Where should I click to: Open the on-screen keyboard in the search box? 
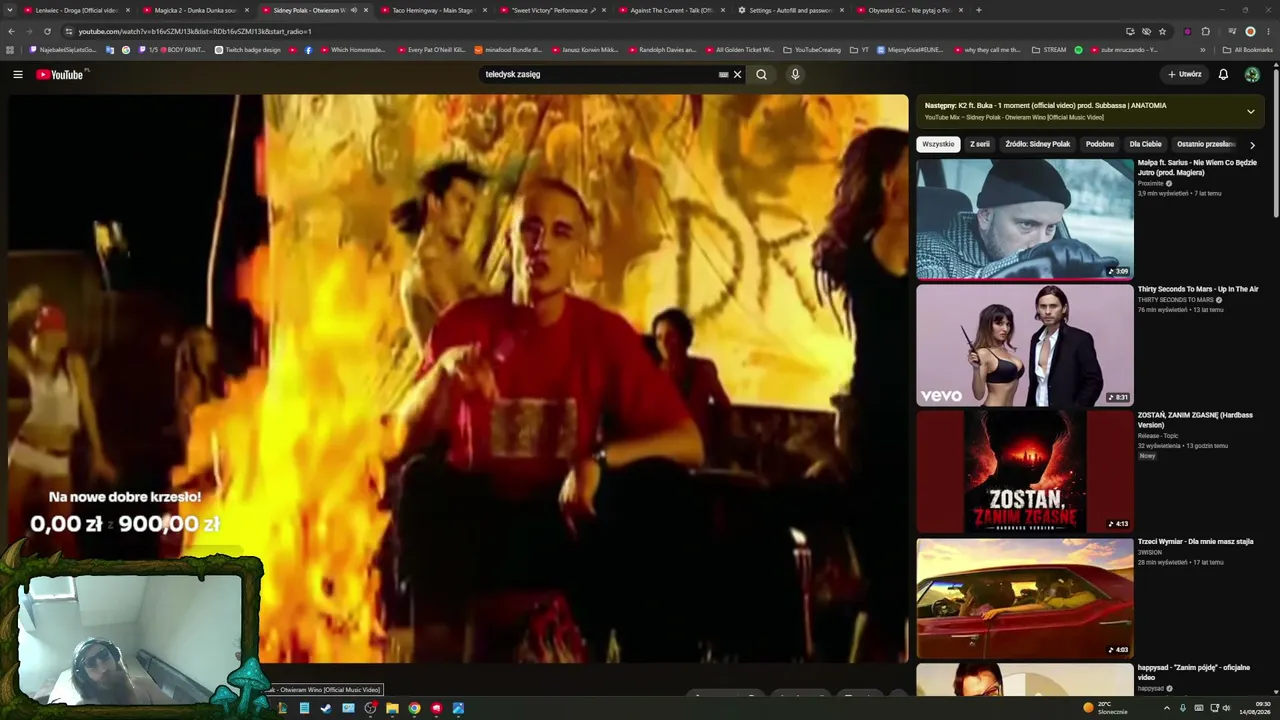(x=724, y=74)
